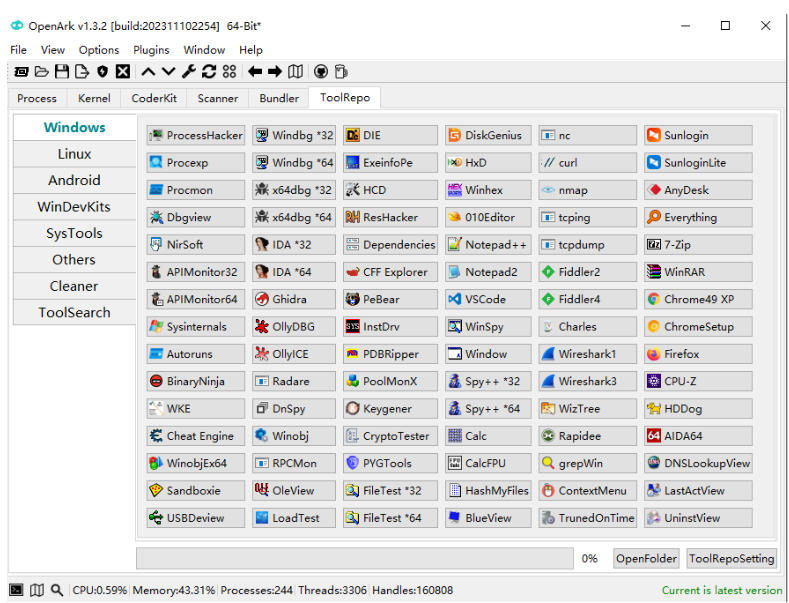
Task: Click the ToolRepoSetting button
Action: pos(731,559)
